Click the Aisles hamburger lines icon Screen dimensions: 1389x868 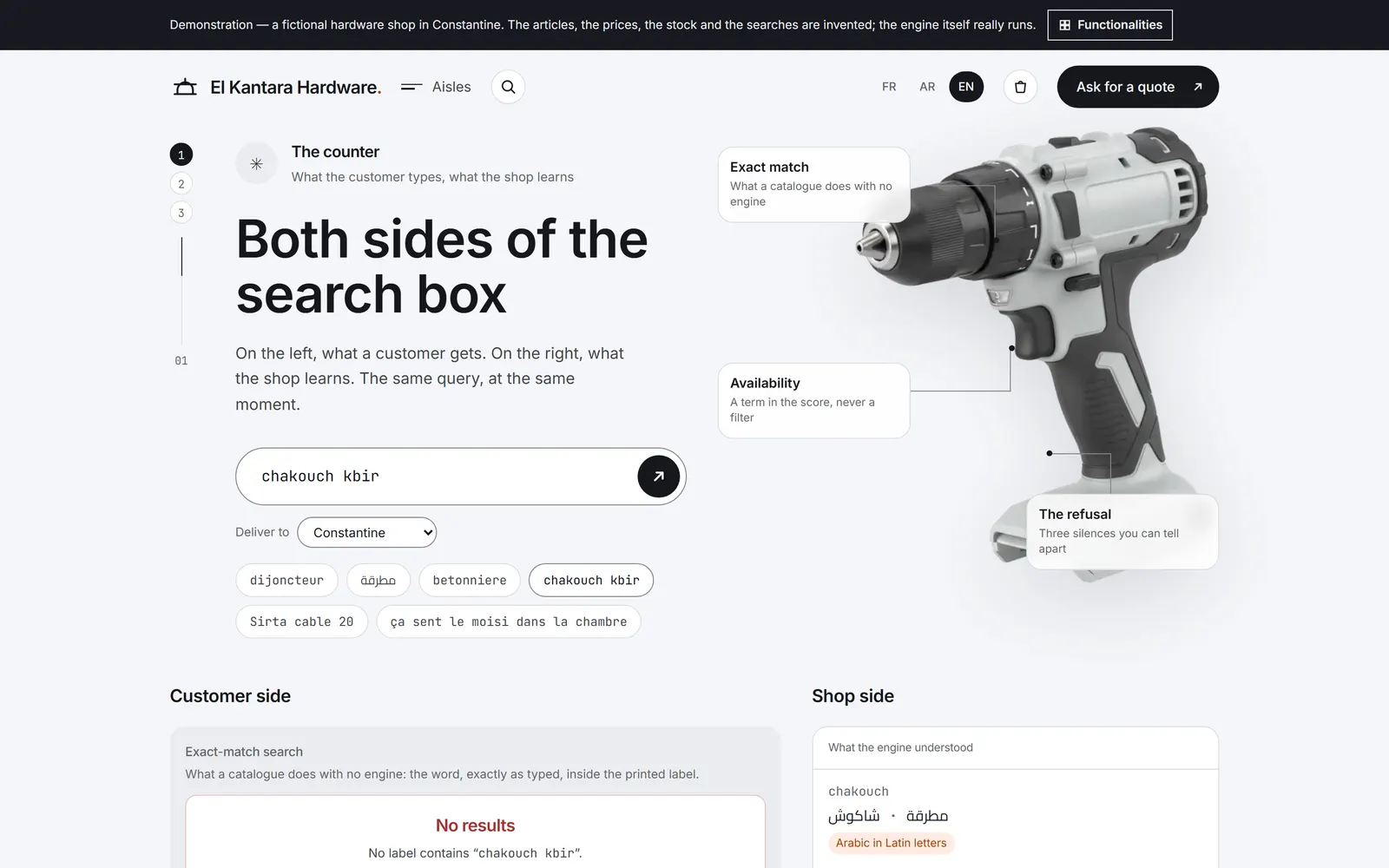(x=411, y=87)
